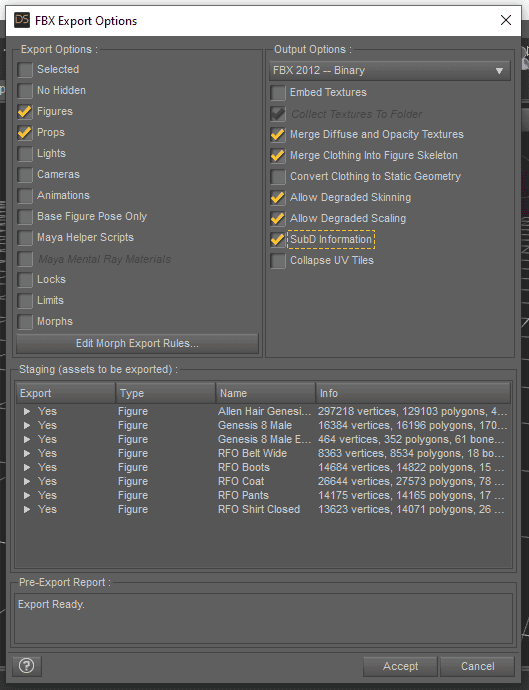Image resolution: width=529 pixels, height=690 pixels.
Task: Open Edit Morph Export Rules
Action: (x=137, y=343)
